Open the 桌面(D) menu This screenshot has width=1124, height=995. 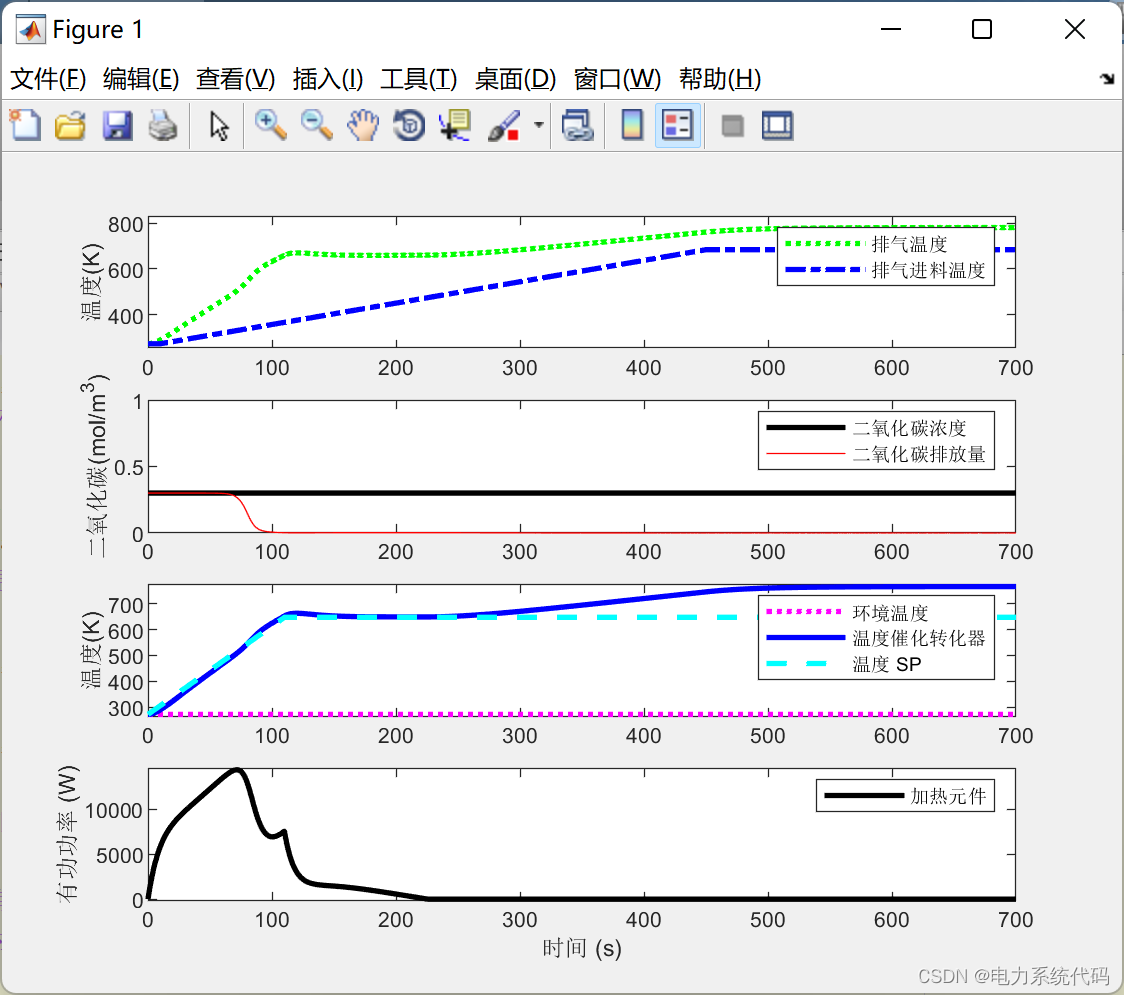coord(515,78)
